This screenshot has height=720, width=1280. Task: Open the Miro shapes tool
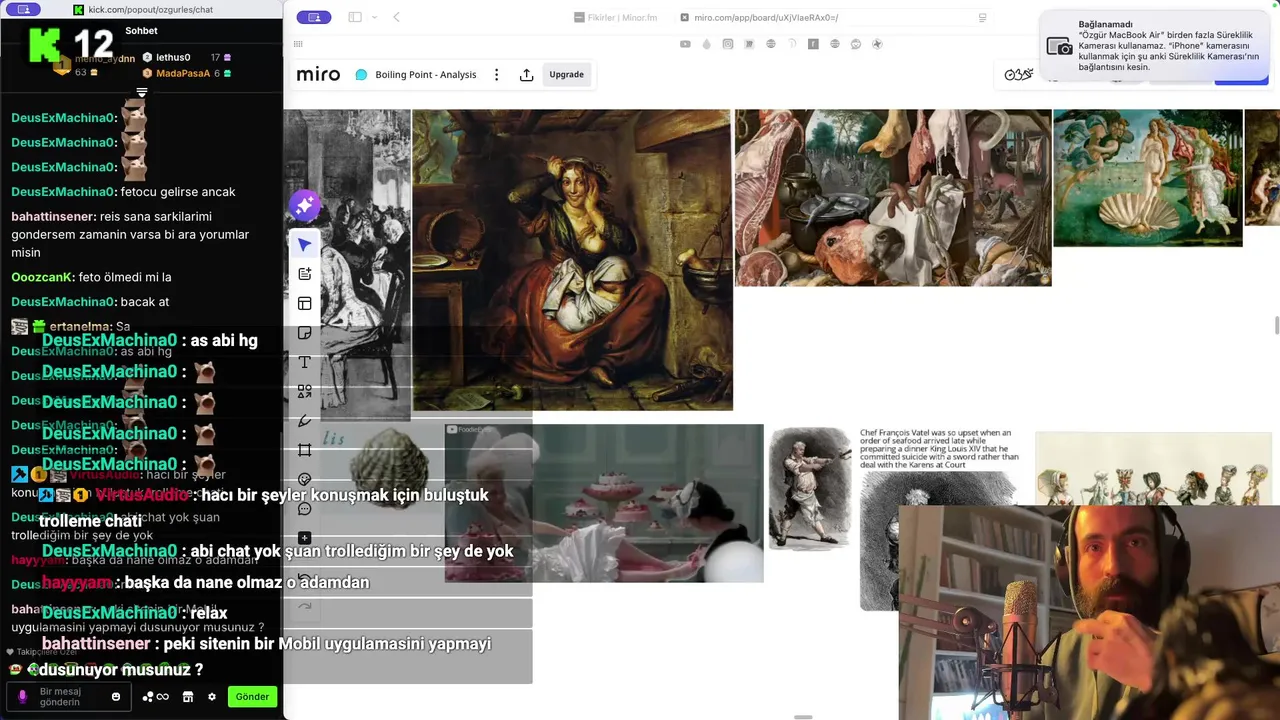tap(305, 391)
